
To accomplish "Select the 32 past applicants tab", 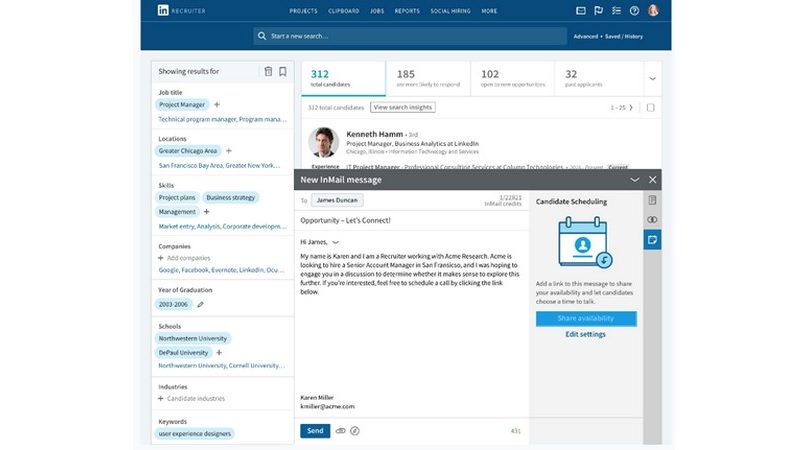I will click(x=598, y=78).
